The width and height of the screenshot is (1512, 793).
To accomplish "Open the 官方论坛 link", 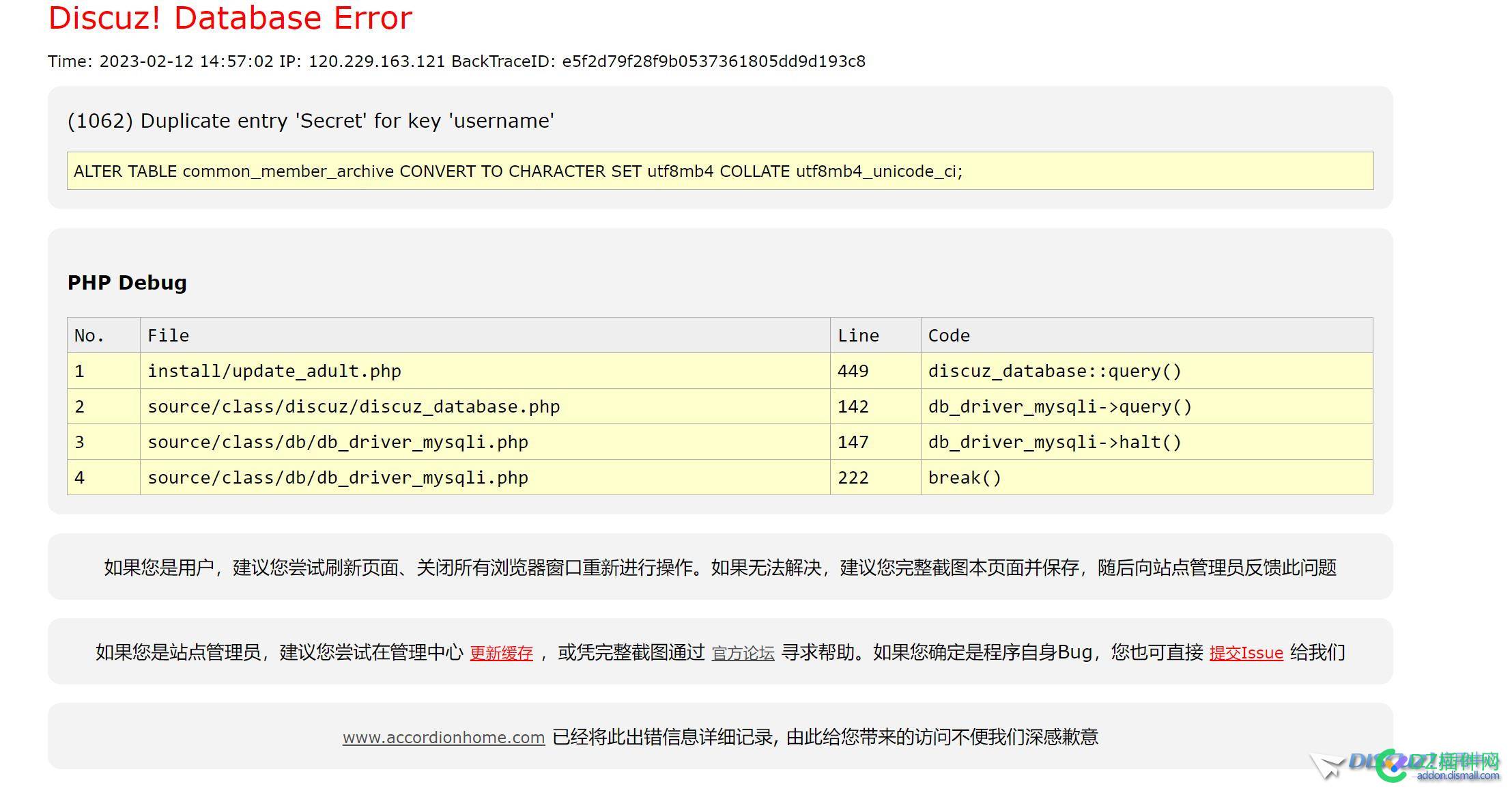I will [743, 653].
